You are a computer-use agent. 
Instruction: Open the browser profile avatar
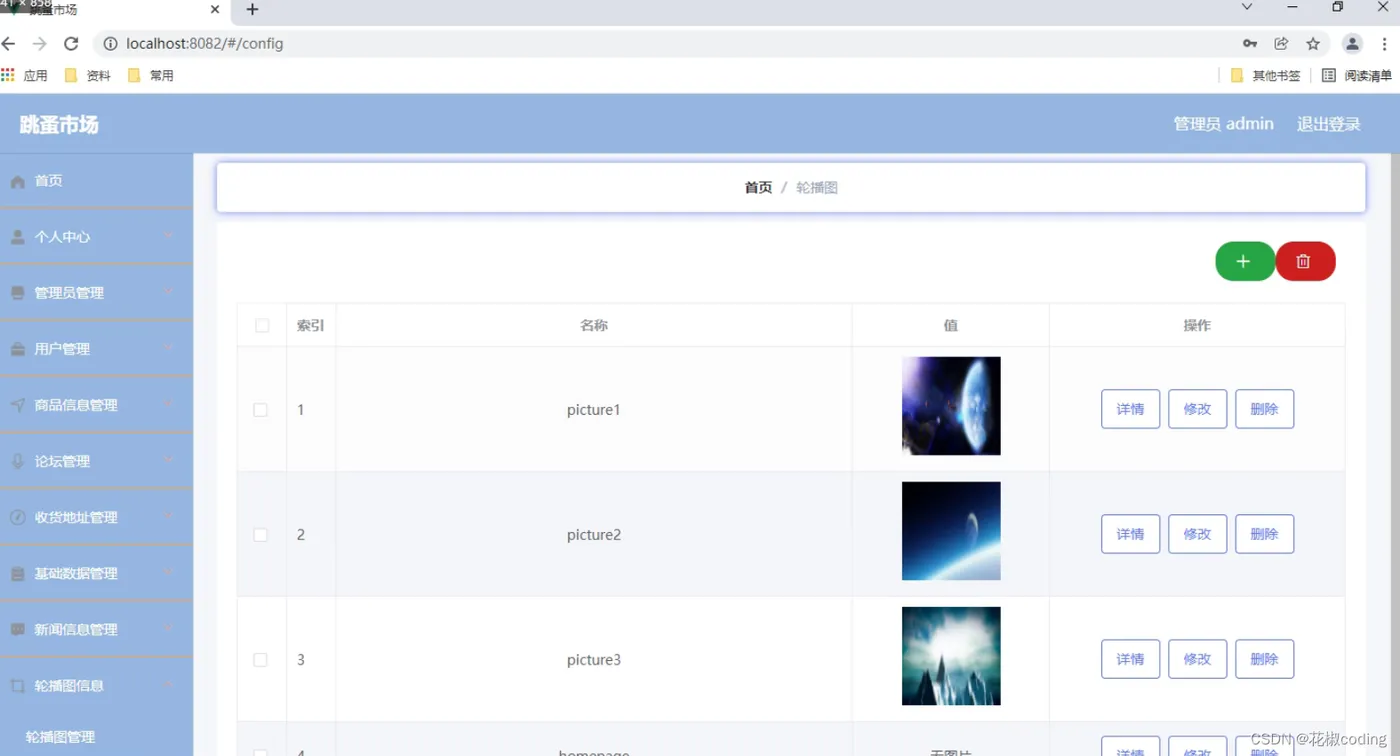(x=1352, y=44)
